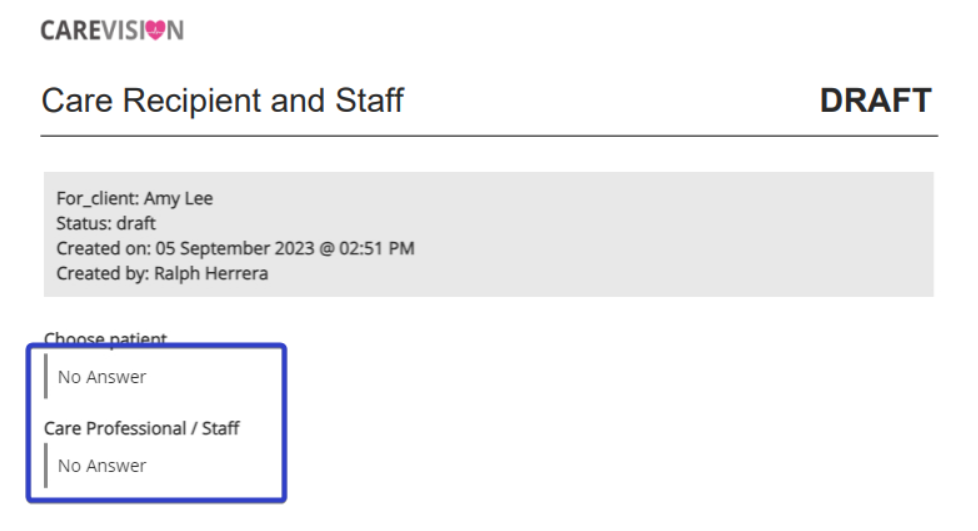978x531 pixels.
Task: Click the Created on date line
Action: [x=235, y=248]
